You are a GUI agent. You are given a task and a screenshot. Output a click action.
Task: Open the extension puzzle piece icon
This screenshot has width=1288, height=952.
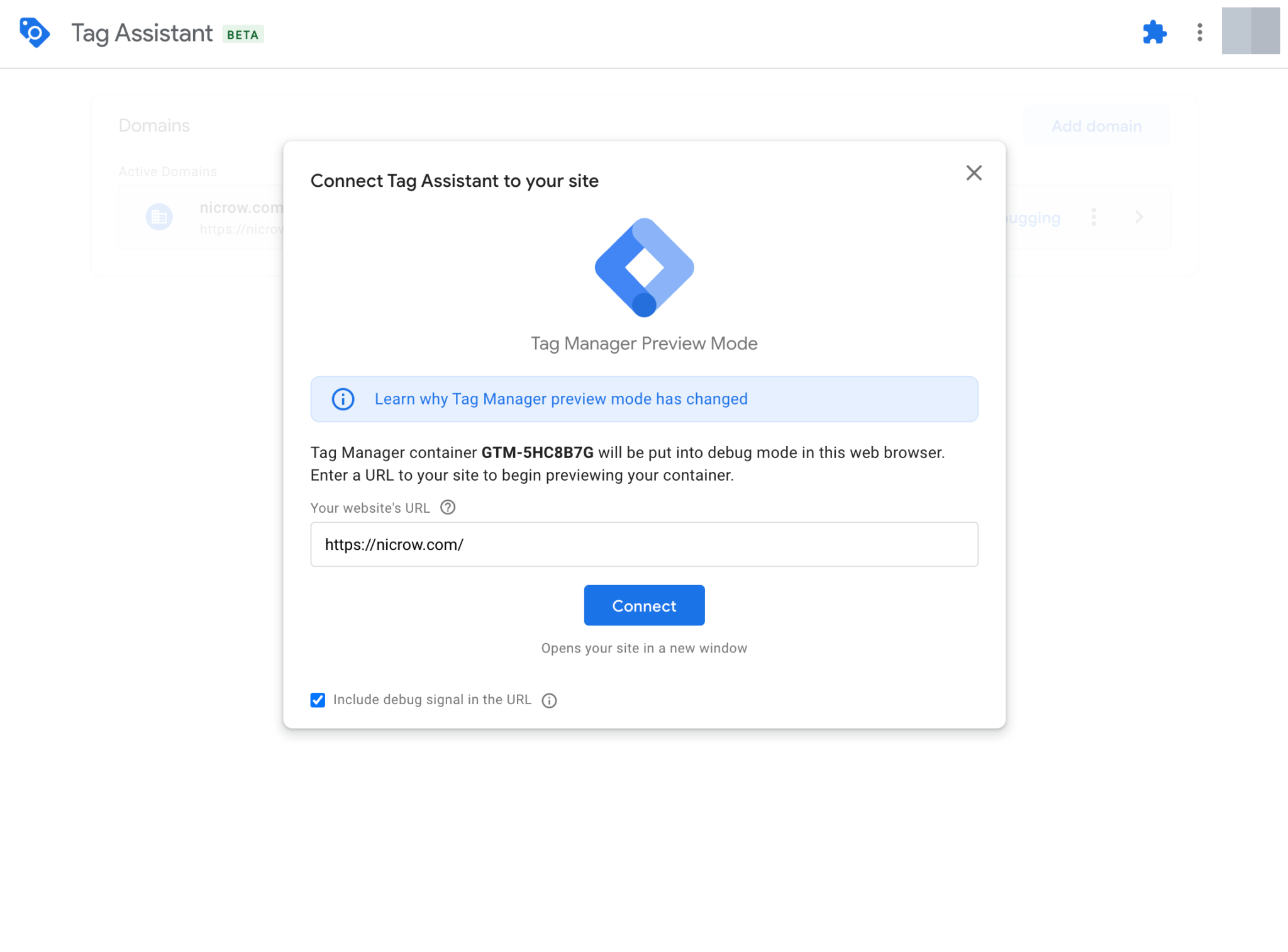(1154, 32)
